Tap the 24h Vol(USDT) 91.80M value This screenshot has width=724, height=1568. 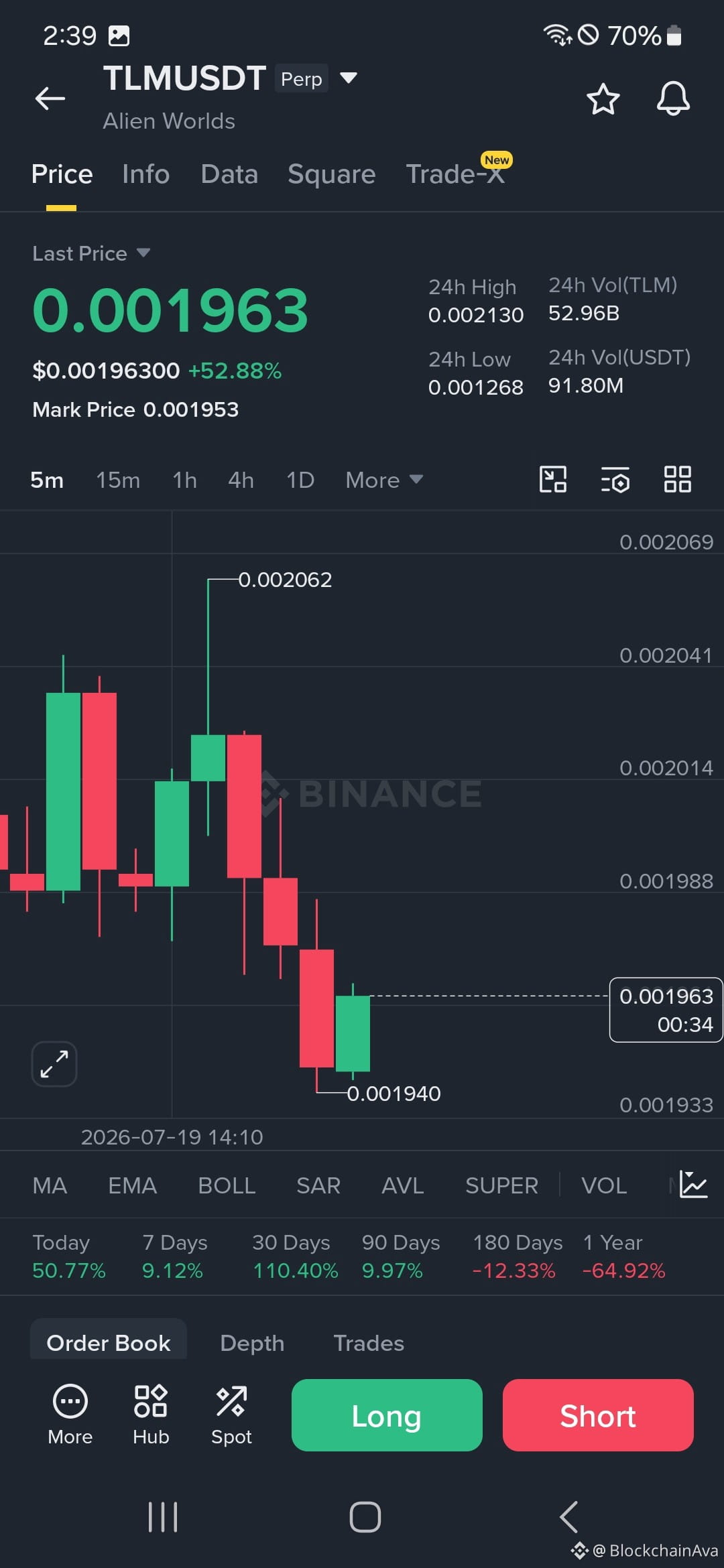tap(586, 385)
